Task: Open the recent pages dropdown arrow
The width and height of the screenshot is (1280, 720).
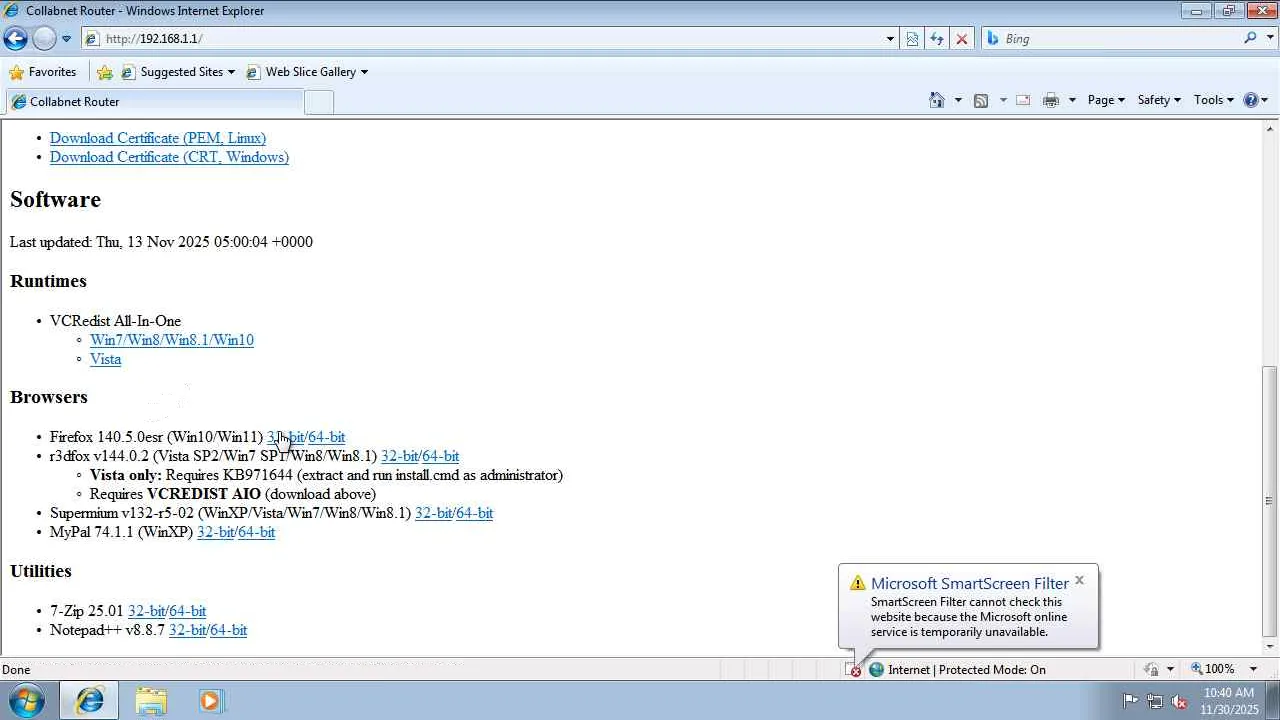Action: click(x=66, y=39)
